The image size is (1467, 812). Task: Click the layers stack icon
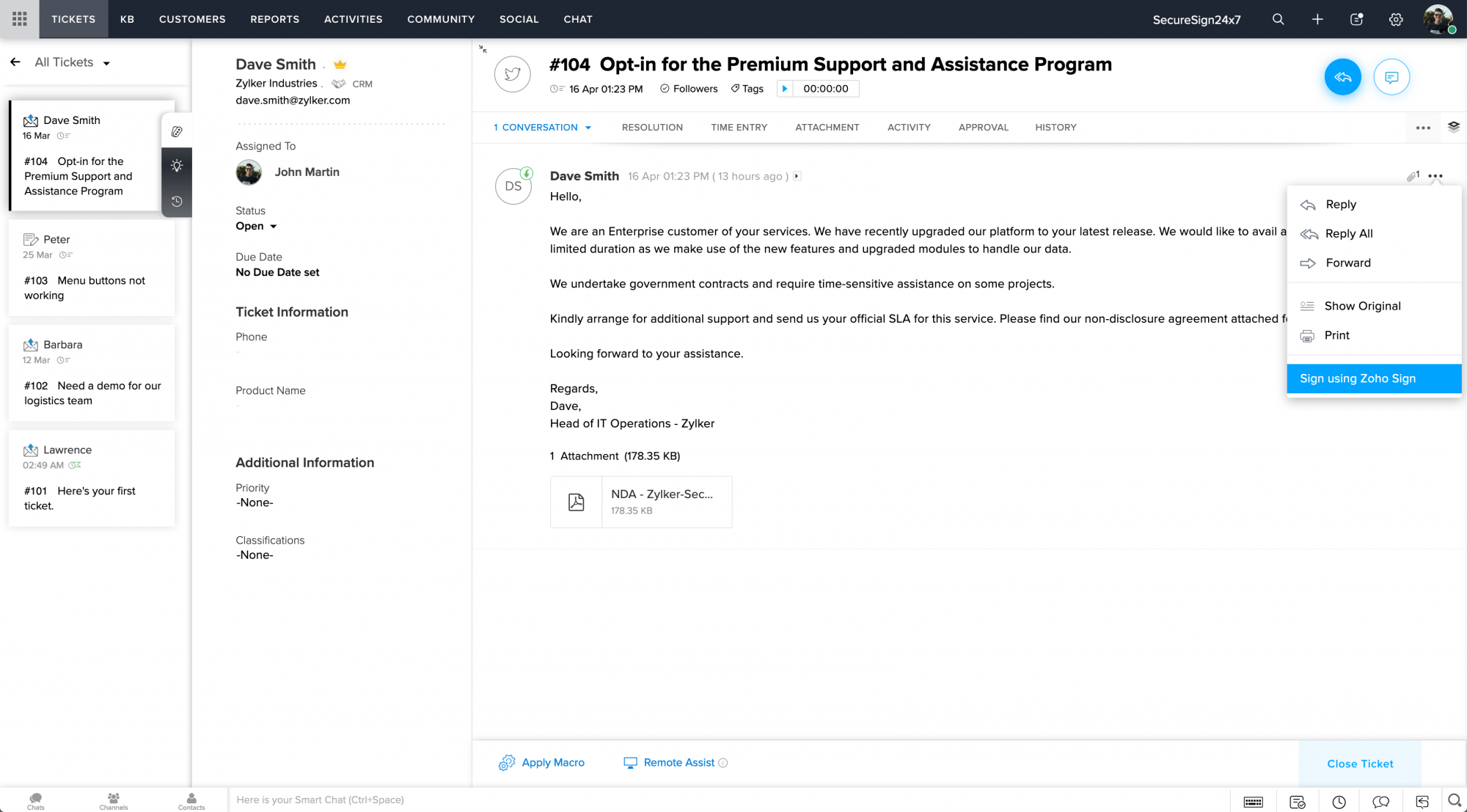1453,127
